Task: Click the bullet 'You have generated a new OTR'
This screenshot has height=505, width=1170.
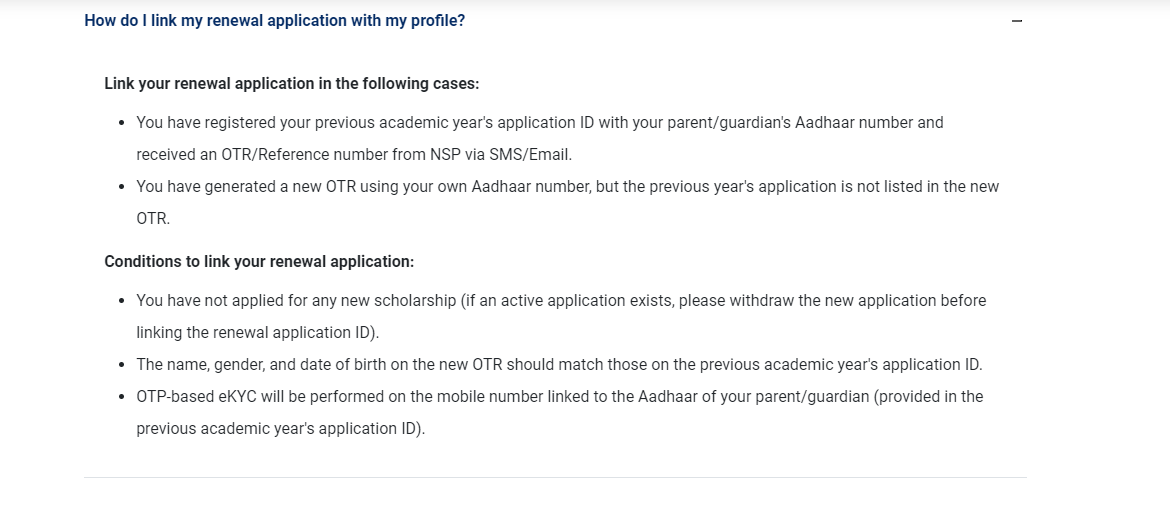Action: click(x=567, y=186)
